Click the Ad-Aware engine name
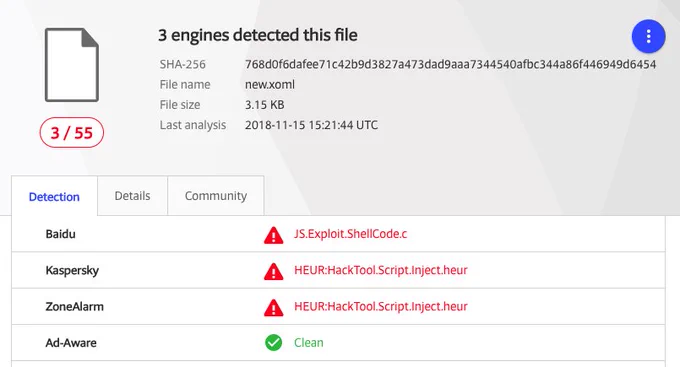This screenshot has width=680, height=367. (71, 343)
